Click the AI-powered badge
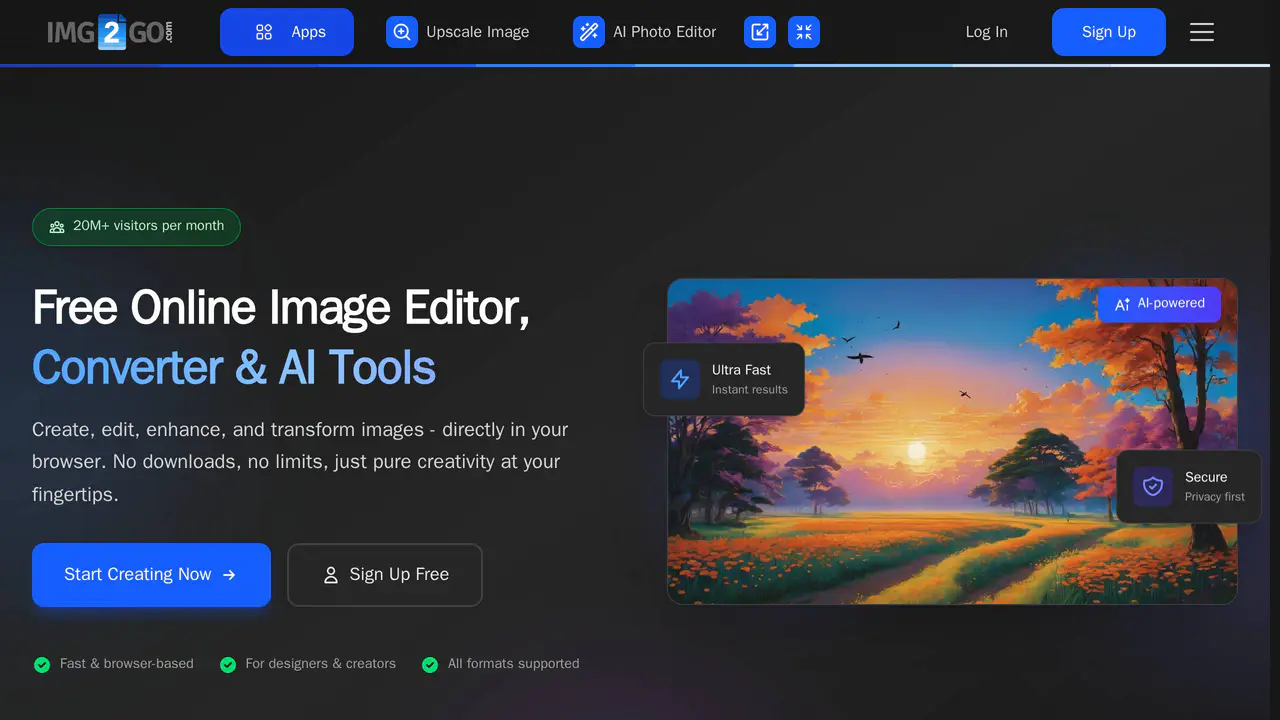This screenshot has width=1280, height=720. tap(1159, 303)
